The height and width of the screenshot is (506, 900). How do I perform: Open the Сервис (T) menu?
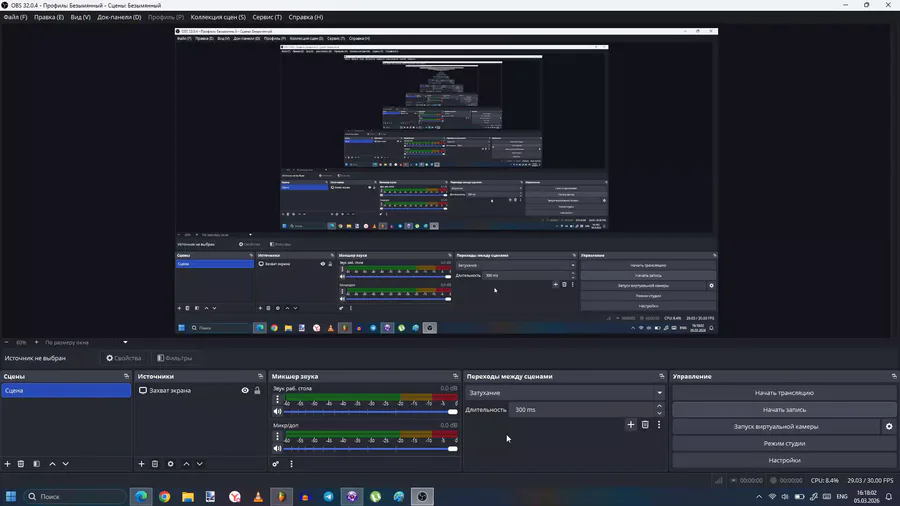[x=267, y=17]
